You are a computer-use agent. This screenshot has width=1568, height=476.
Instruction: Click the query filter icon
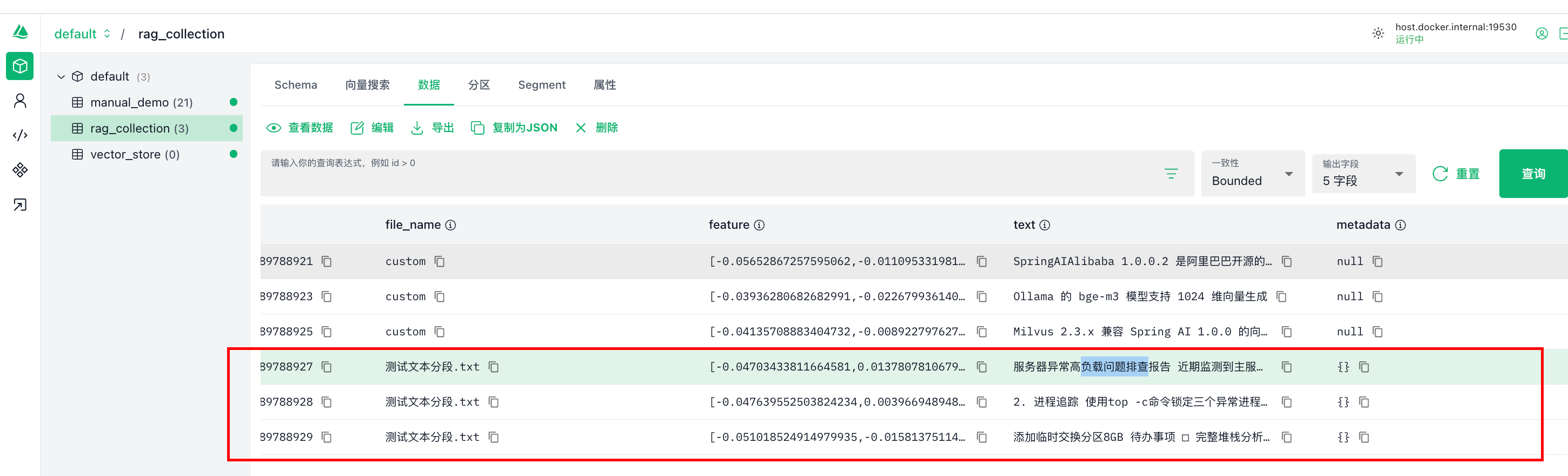pos(1171,174)
